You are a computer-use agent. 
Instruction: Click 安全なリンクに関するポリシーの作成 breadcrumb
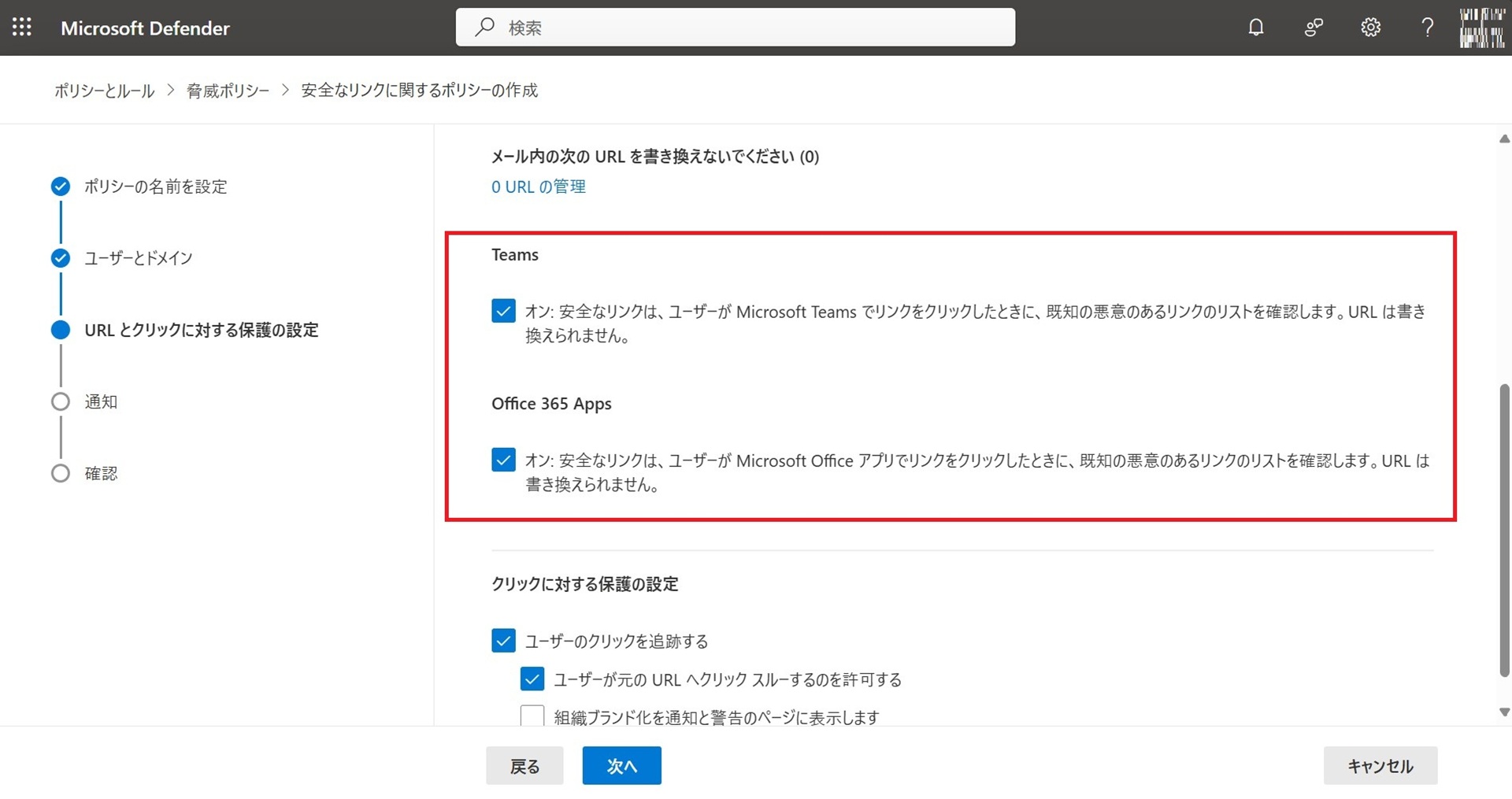coord(419,91)
